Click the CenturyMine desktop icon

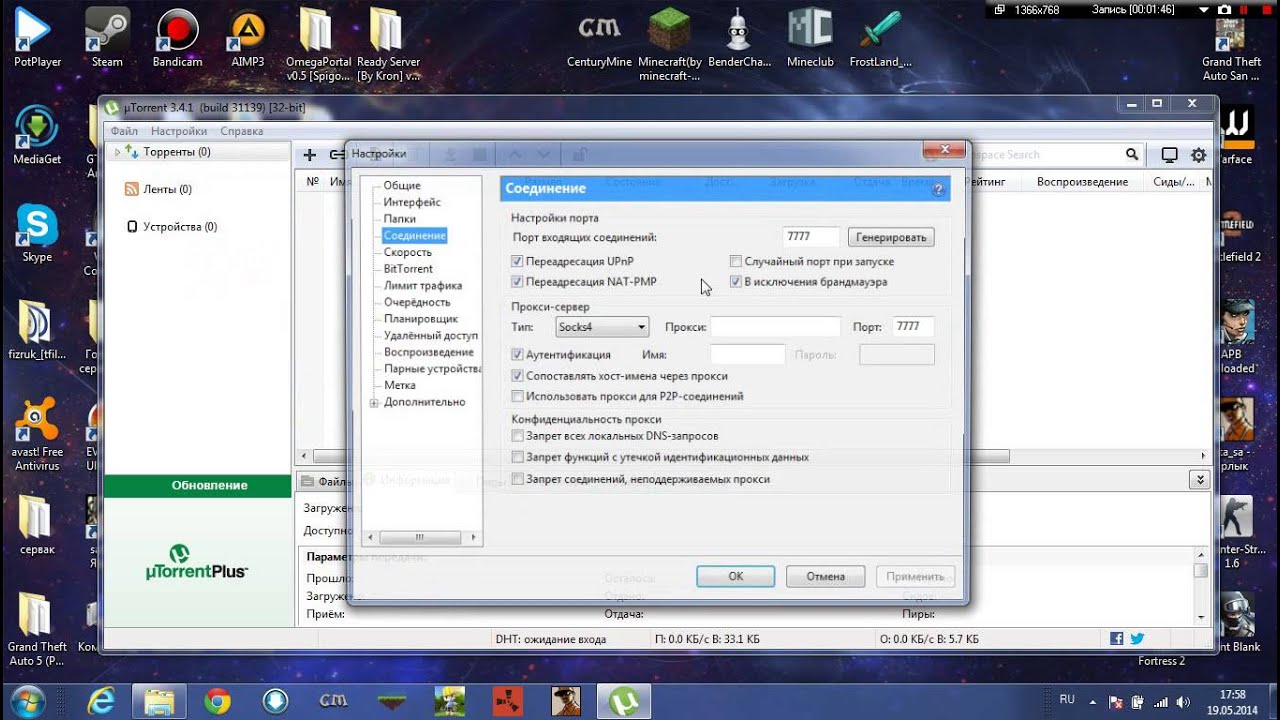(x=599, y=38)
